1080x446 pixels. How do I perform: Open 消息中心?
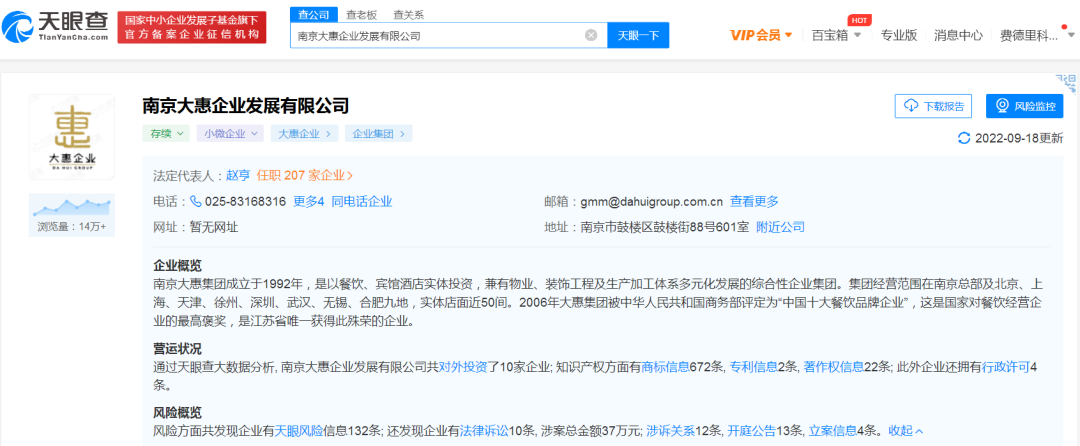[x=958, y=35]
